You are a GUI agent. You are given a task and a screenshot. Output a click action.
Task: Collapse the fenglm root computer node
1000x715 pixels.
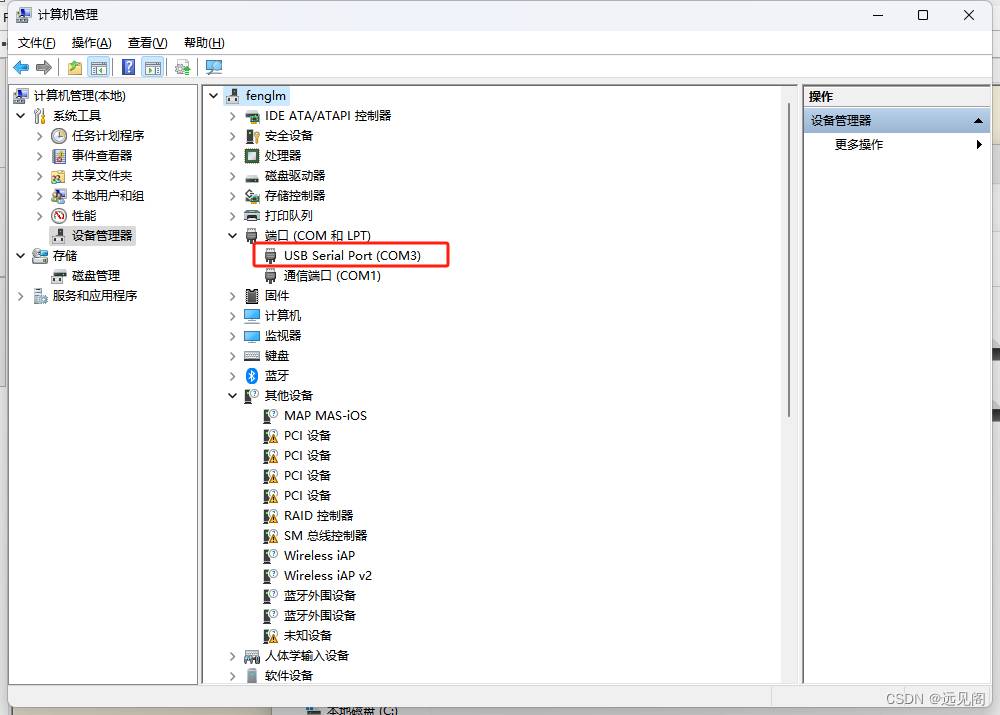pos(214,96)
